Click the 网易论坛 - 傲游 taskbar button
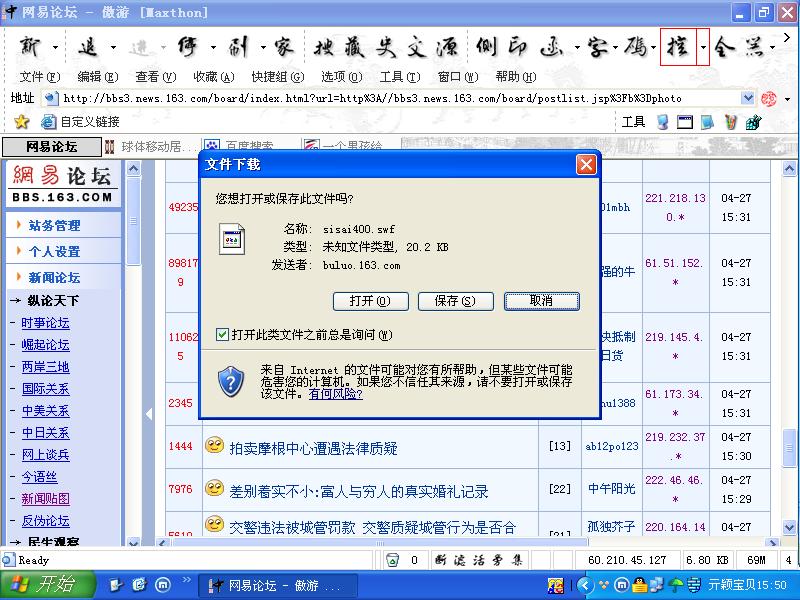The image size is (800, 600). (x=277, y=585)
